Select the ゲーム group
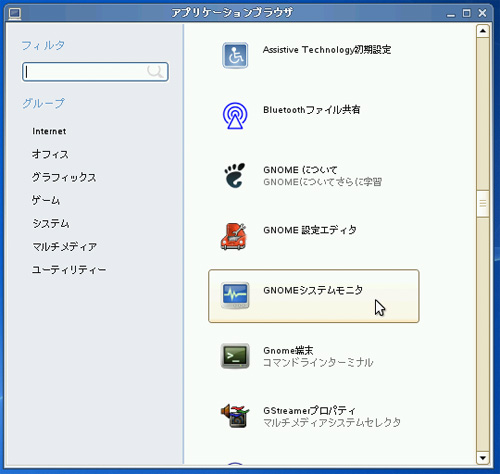This screenshot has width=500, height=474. click(x=46, y=200)
